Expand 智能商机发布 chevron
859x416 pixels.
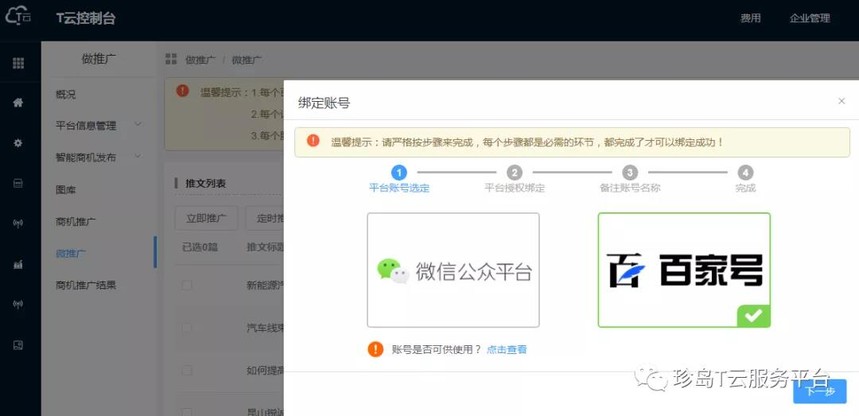[138, 156]
